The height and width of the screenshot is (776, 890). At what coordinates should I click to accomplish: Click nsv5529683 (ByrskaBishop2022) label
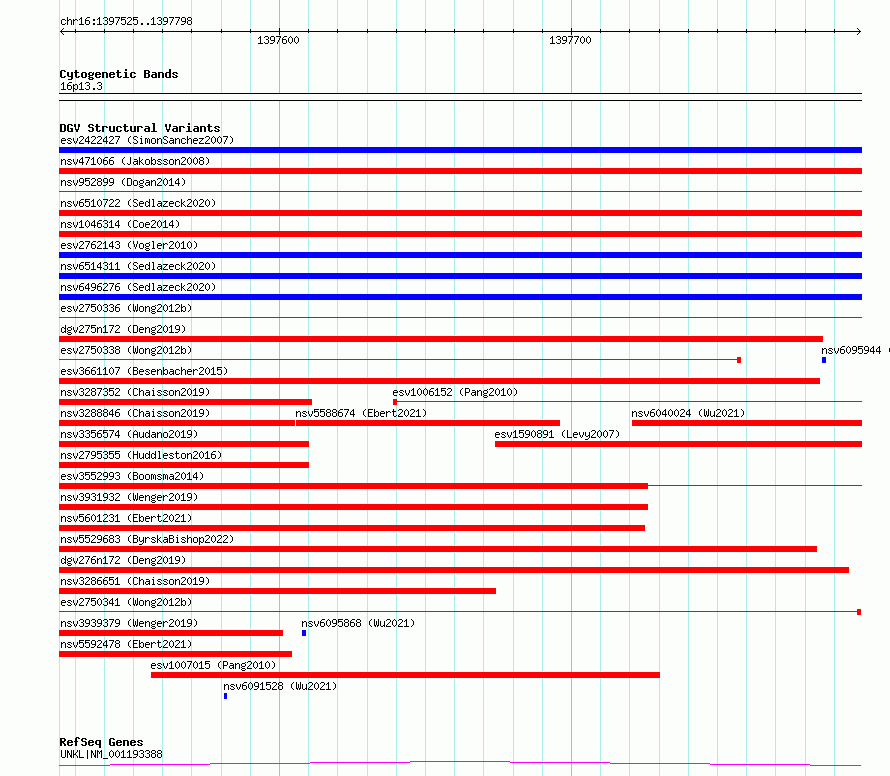tap(147, 539)
